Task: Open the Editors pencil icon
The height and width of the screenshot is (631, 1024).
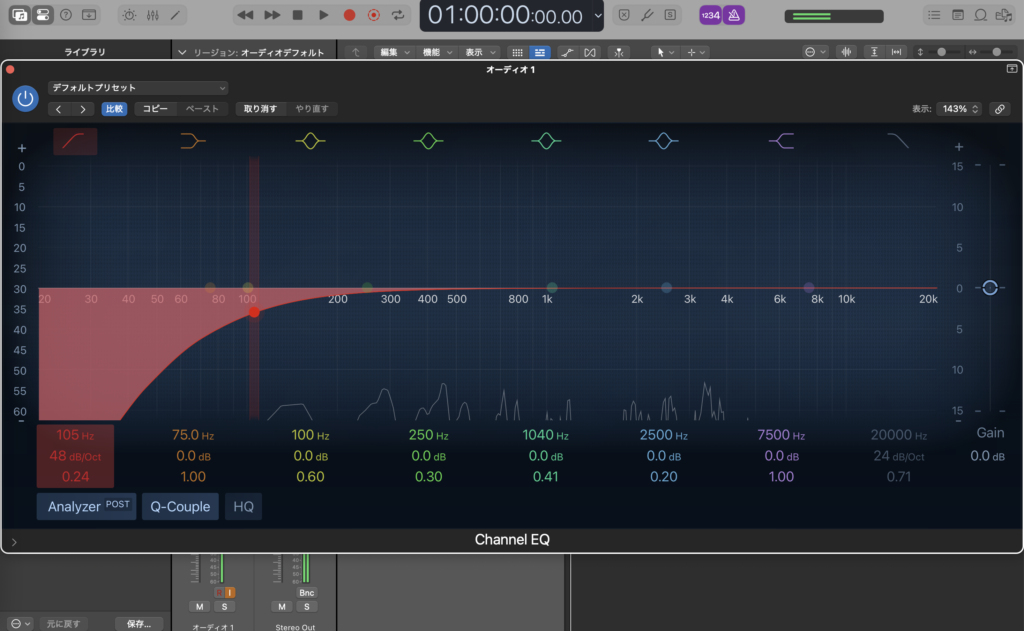Action: (x=175, y=15)
